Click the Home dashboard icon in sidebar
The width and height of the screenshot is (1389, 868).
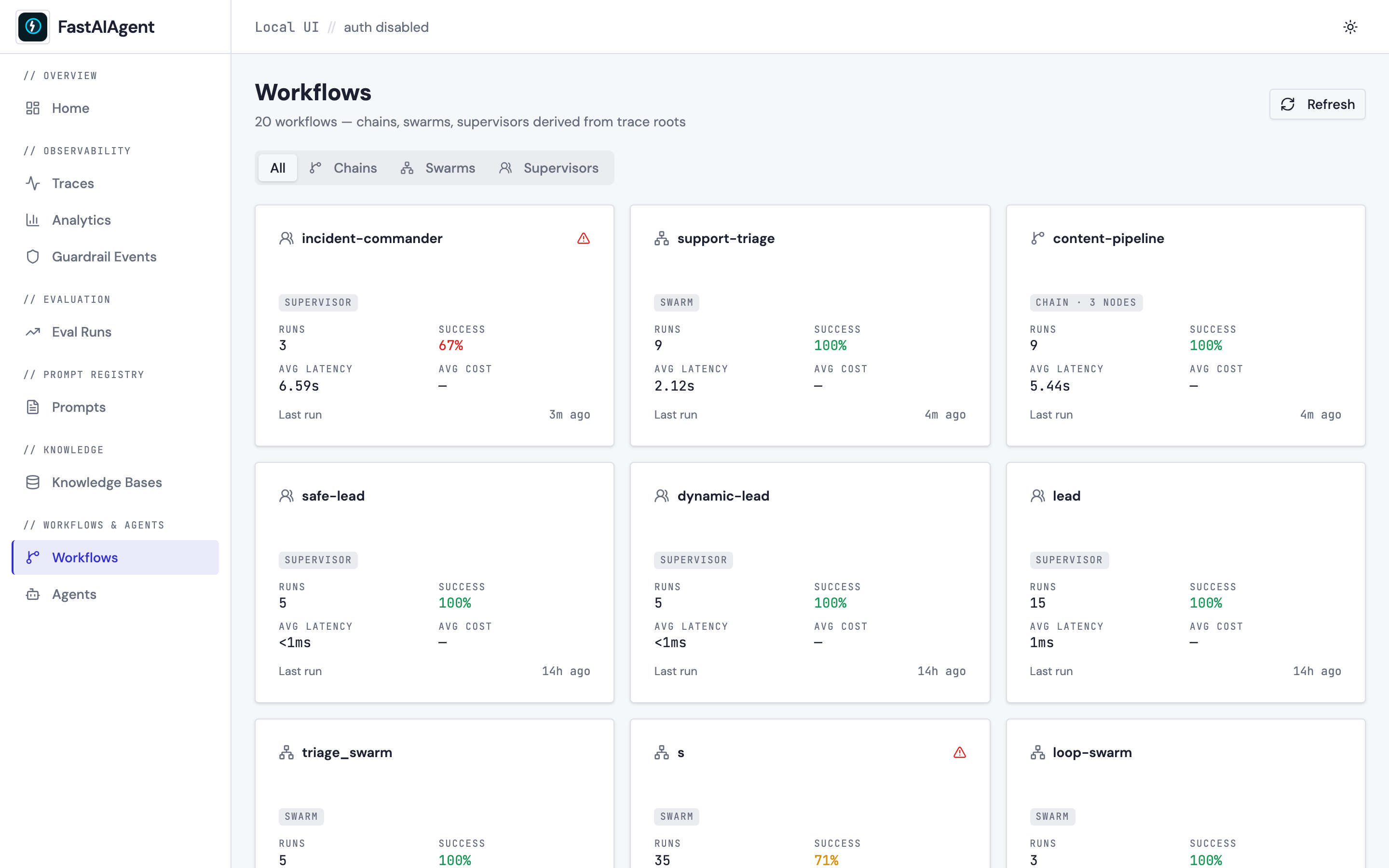(33, 108)
